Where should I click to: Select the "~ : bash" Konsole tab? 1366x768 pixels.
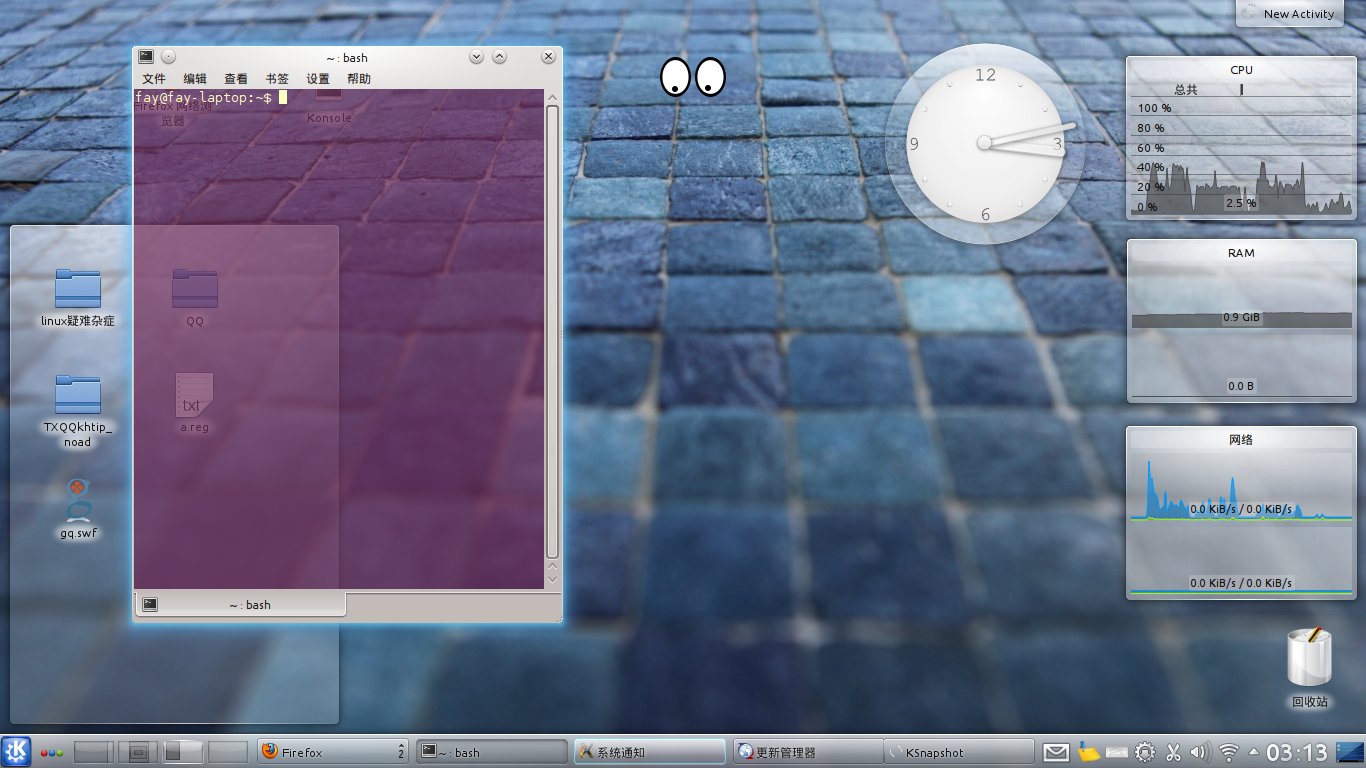[241, 605]
